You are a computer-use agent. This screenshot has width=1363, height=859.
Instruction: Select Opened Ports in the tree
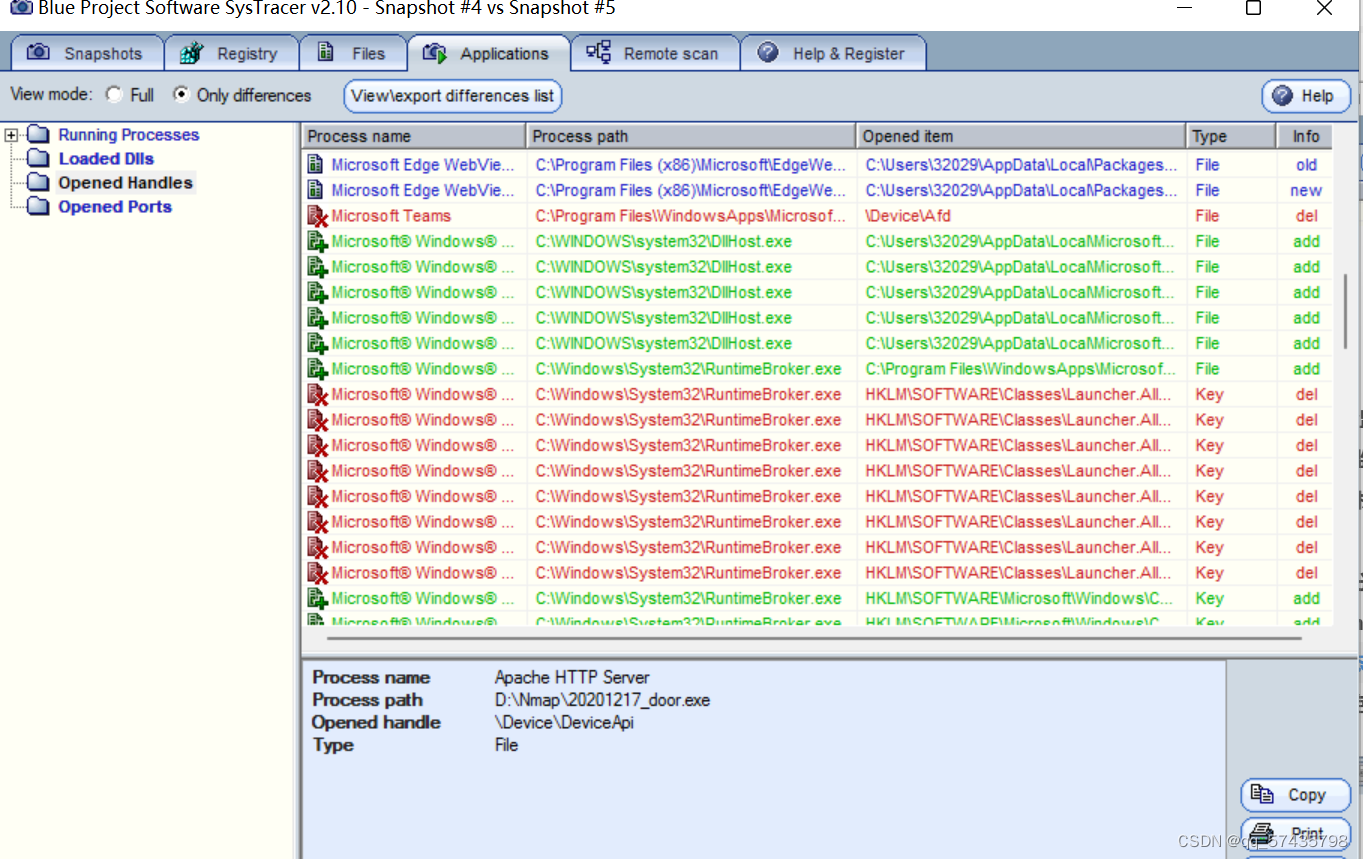[x=115, y=207]
